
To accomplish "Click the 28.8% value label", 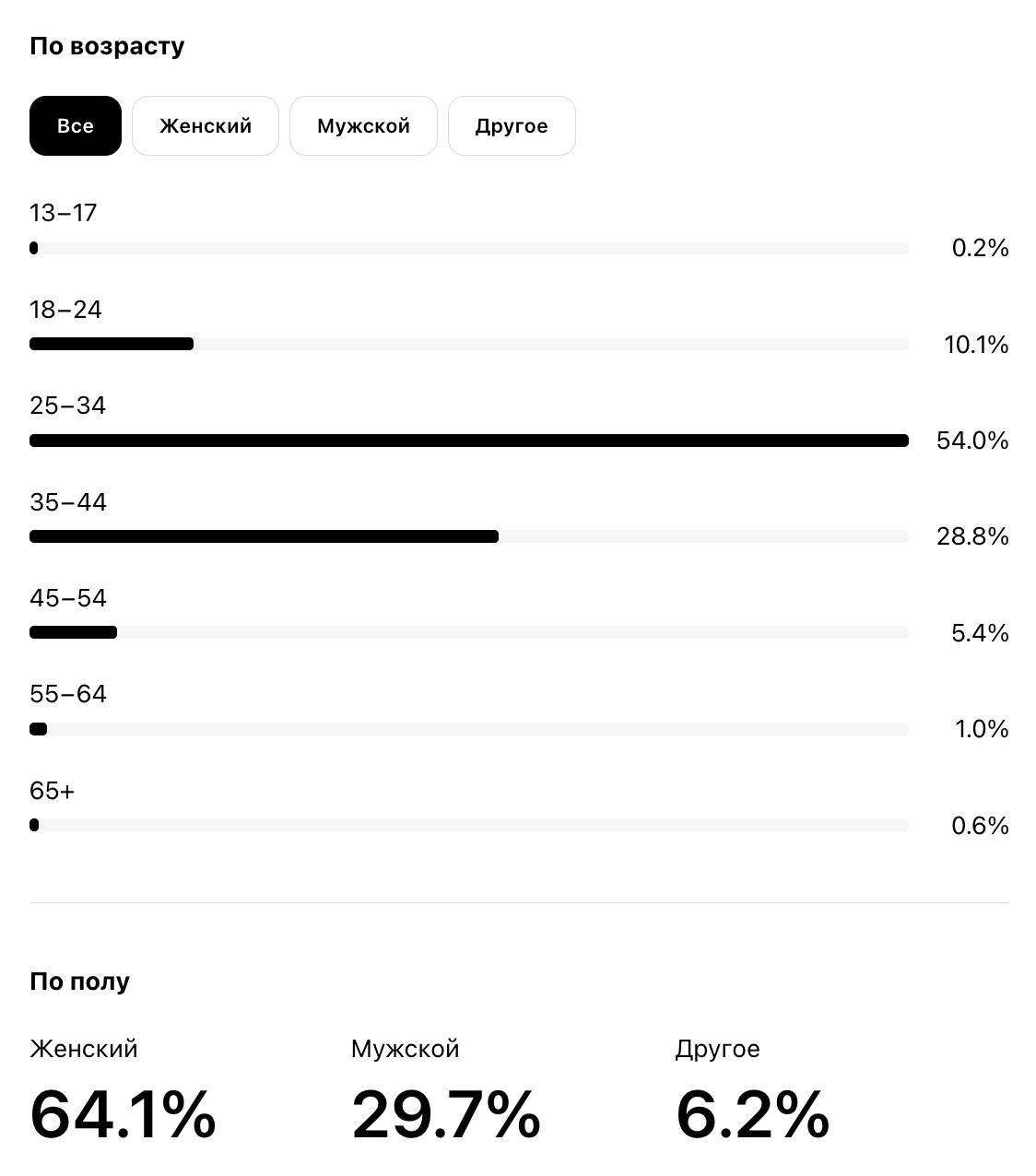I will point(972,536).
